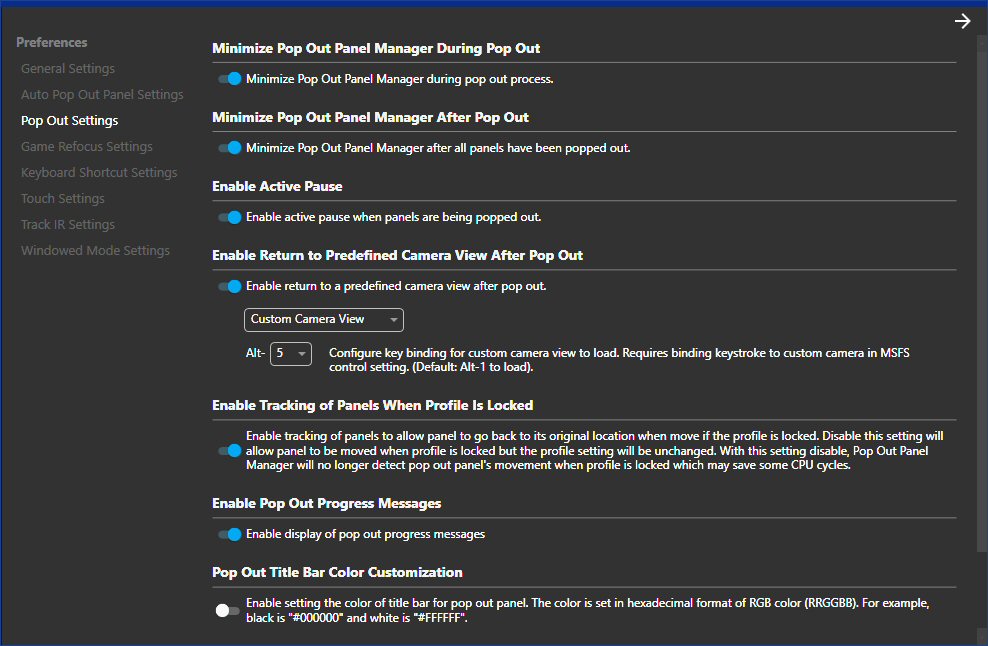Screen dimensions: 988x646
Task: Open Game Refocus Settings
Action: click(x=87, y=147)
